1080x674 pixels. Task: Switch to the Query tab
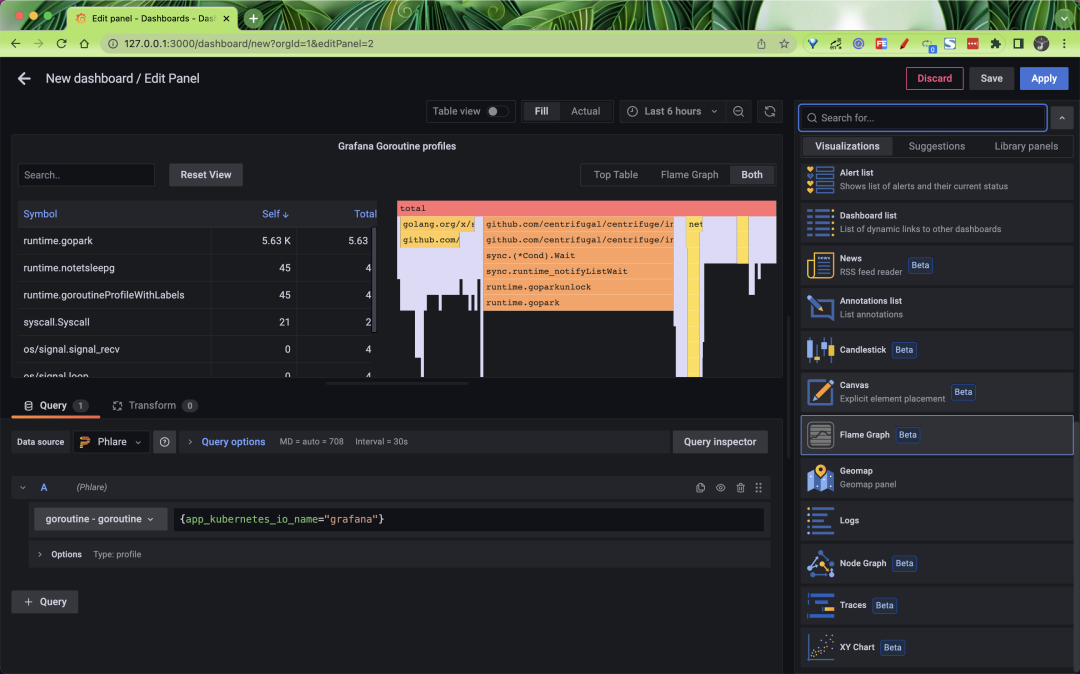(x=55, y=406)
